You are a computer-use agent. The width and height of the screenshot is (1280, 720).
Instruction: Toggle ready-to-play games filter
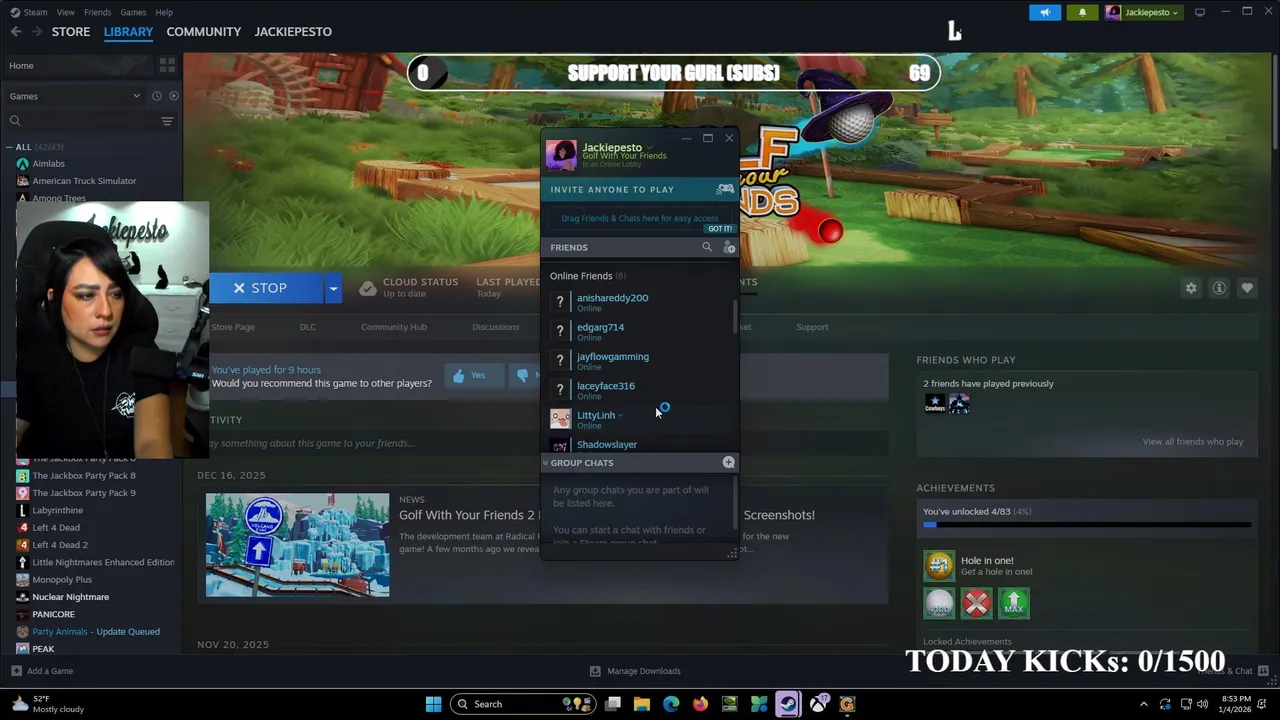point(173,96)
